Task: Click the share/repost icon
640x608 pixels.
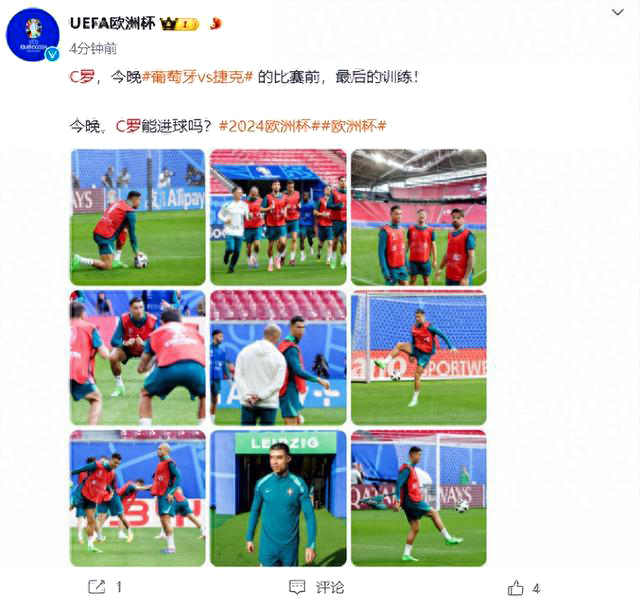Action: (x=97, y=587)
